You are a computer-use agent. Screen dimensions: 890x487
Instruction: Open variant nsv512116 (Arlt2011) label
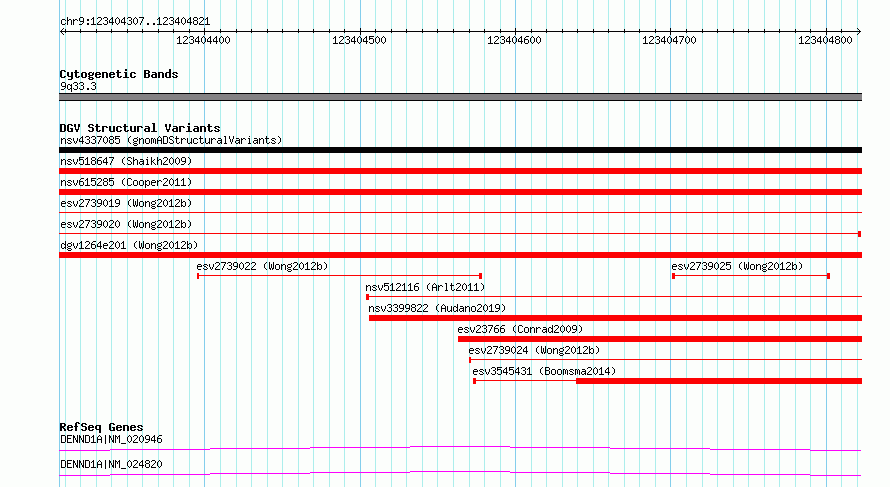[425, 287]
